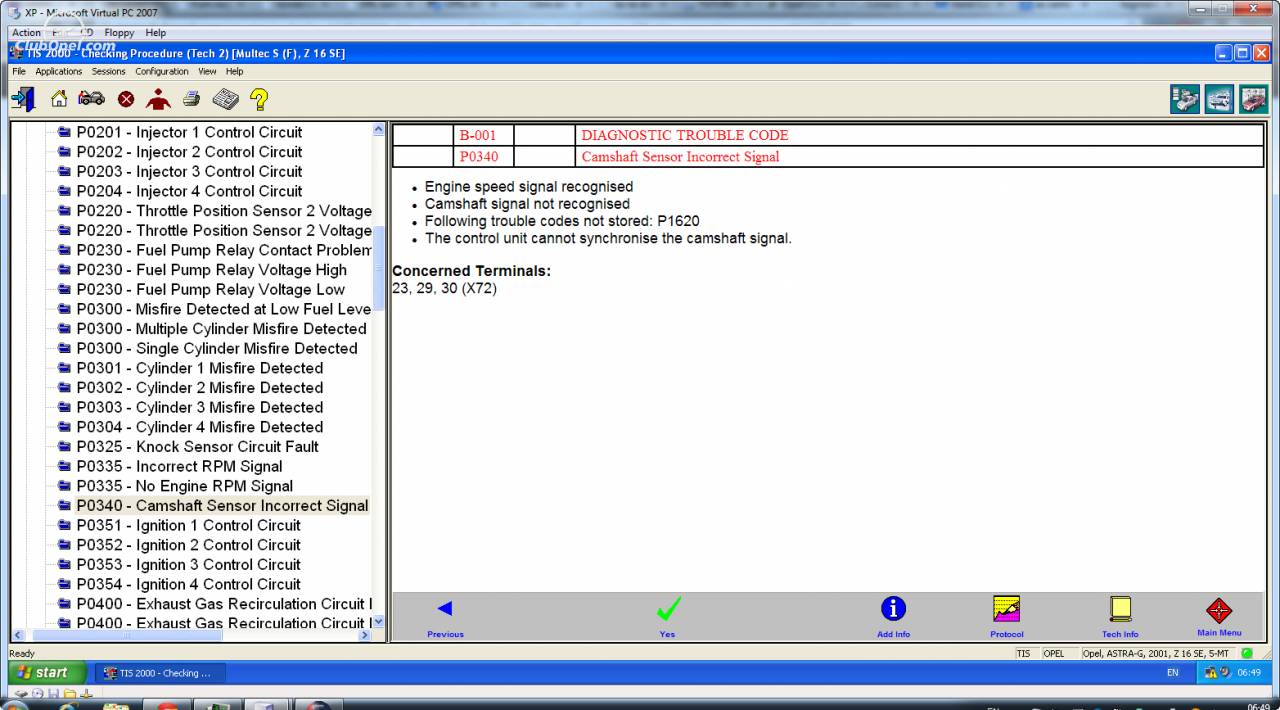Open the Virtual PC Floppy menu
The width and height of the screenshot is (1280, 710).
119,33
